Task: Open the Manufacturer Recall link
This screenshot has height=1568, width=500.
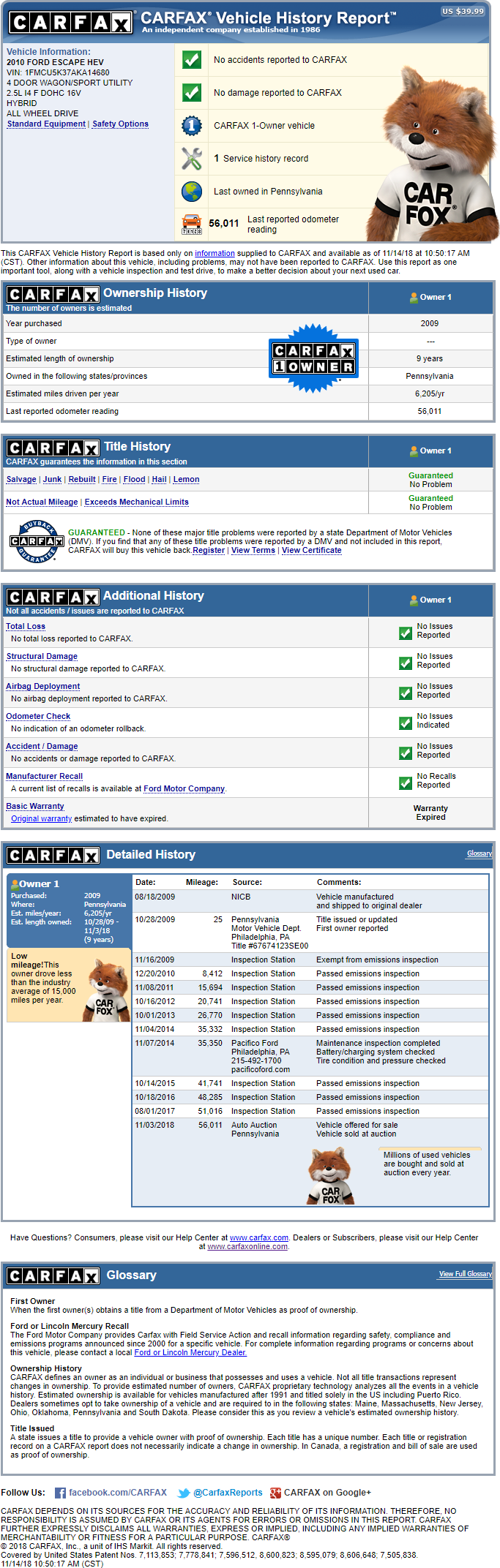Action: [x=45, y=777]
